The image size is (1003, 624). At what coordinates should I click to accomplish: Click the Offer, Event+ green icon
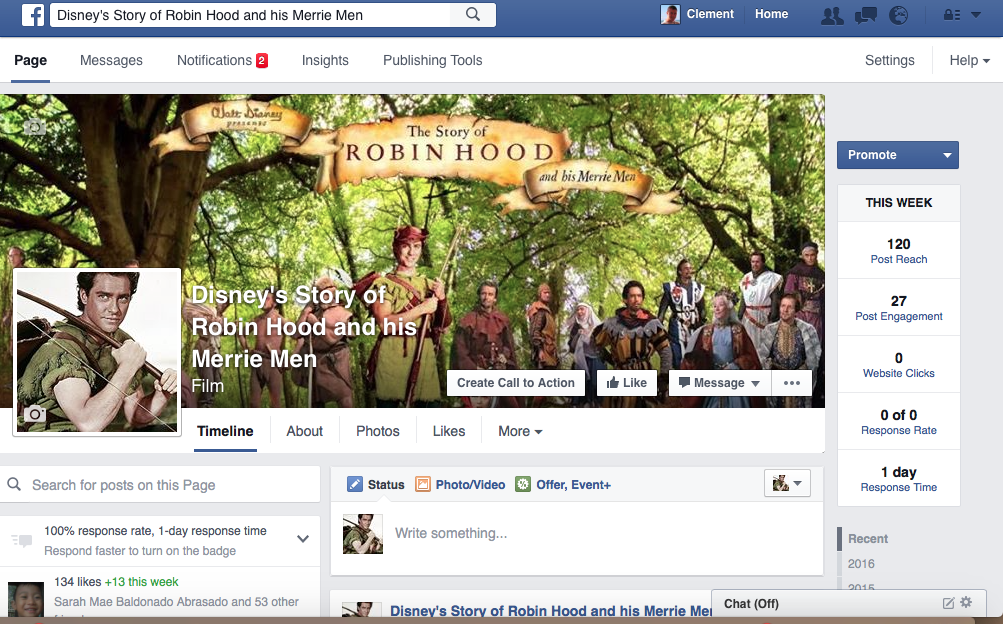pos(523,484)
